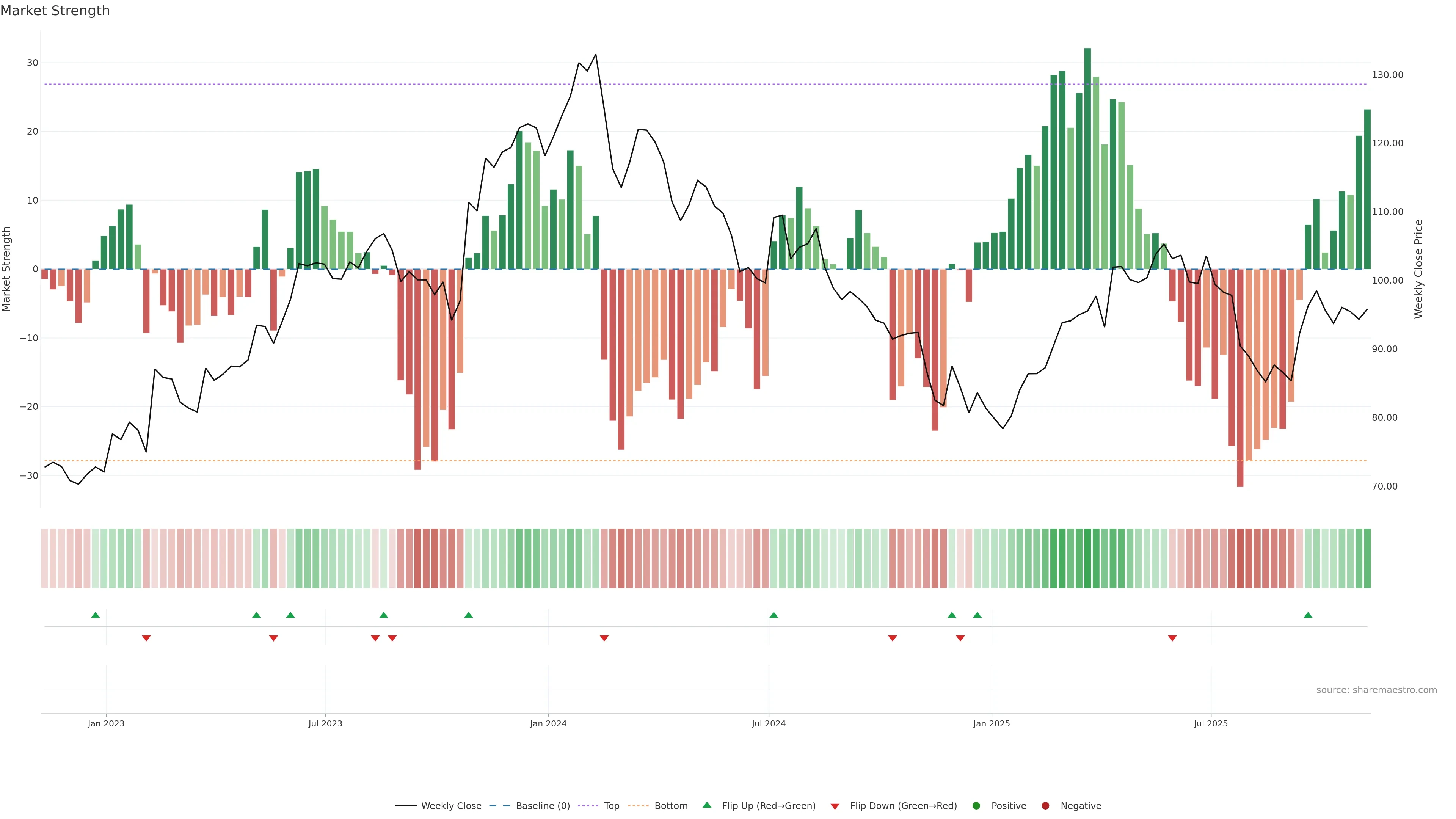Image resolution: width=1456 pixels, height=819 pixels.
Task: Click the Positive green circle legend icon
Action: click(x=976, y=806)
